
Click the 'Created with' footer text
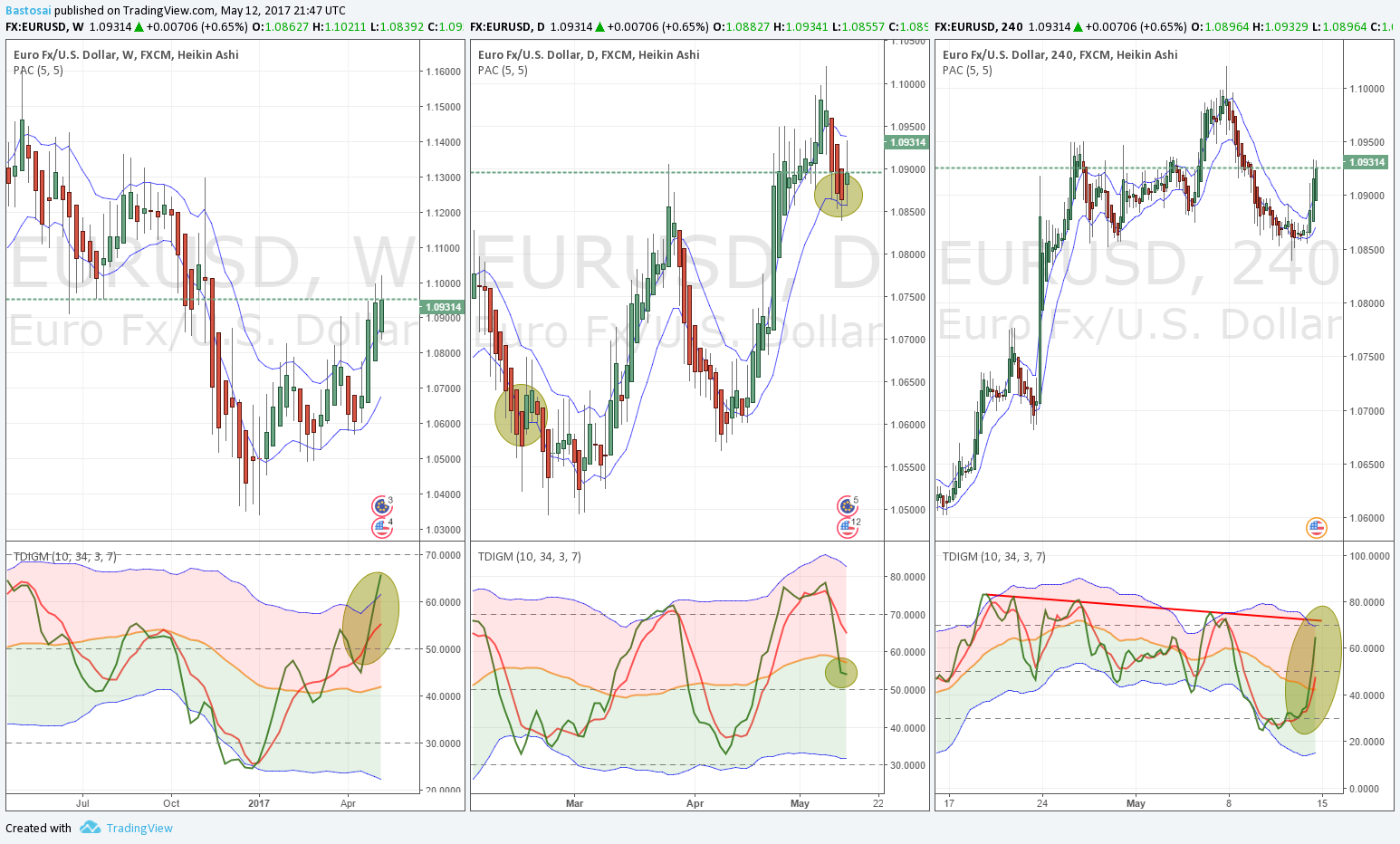(x=38, y=828)
